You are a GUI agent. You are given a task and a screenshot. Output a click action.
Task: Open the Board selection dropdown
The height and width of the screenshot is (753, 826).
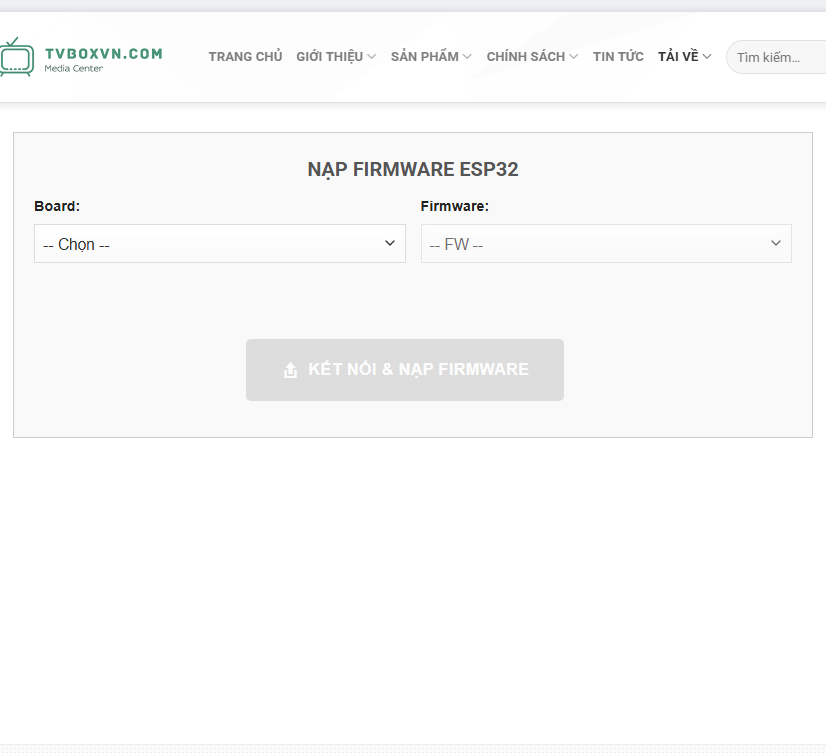coord(210,244)
